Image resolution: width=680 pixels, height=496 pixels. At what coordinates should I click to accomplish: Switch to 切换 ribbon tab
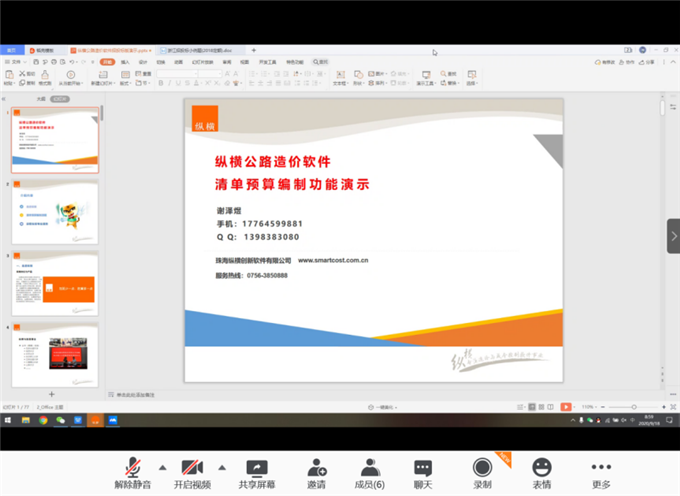[161, 62]
